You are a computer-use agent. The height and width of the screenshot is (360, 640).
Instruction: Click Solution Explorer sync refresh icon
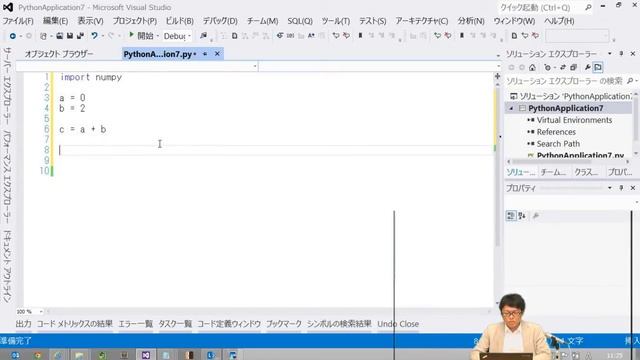[563, 67]
